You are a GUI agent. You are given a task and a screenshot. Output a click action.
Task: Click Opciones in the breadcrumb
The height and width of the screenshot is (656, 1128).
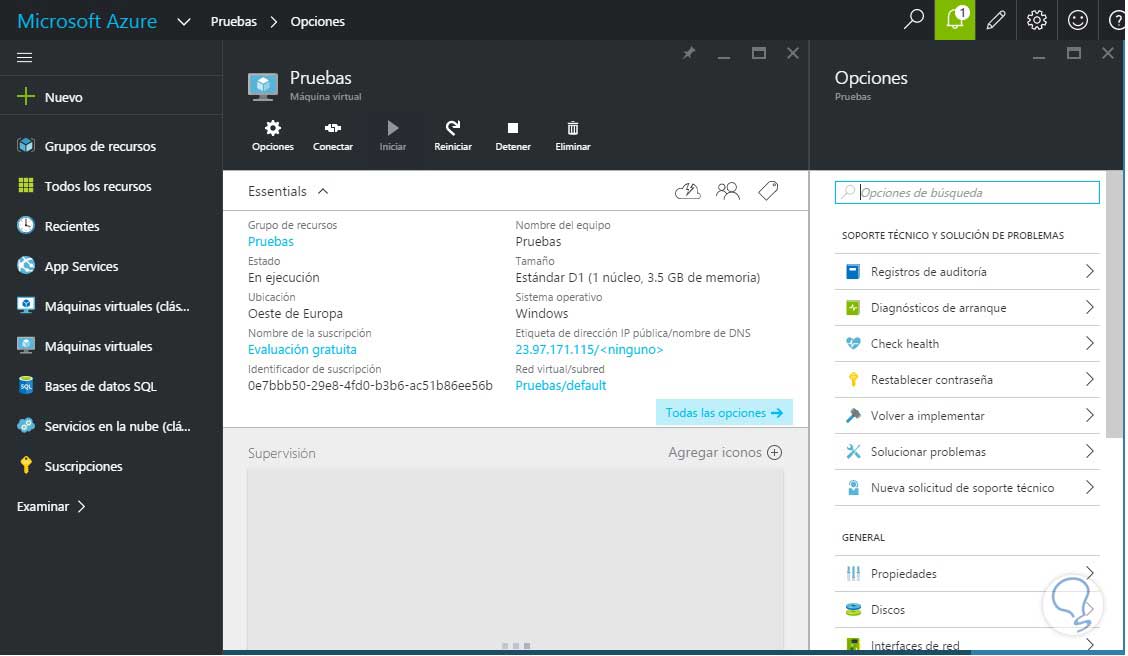[317, 22]
